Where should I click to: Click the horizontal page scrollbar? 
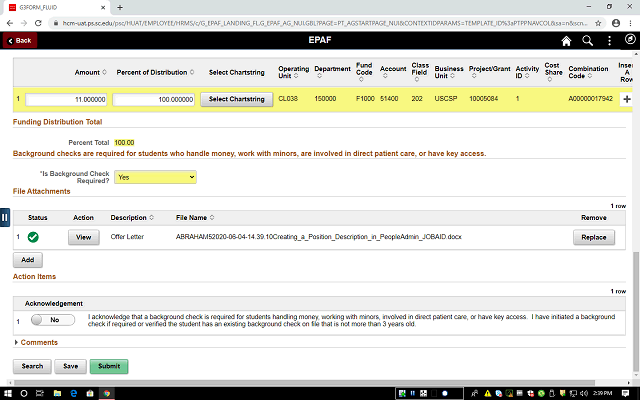tap(304, 383)
